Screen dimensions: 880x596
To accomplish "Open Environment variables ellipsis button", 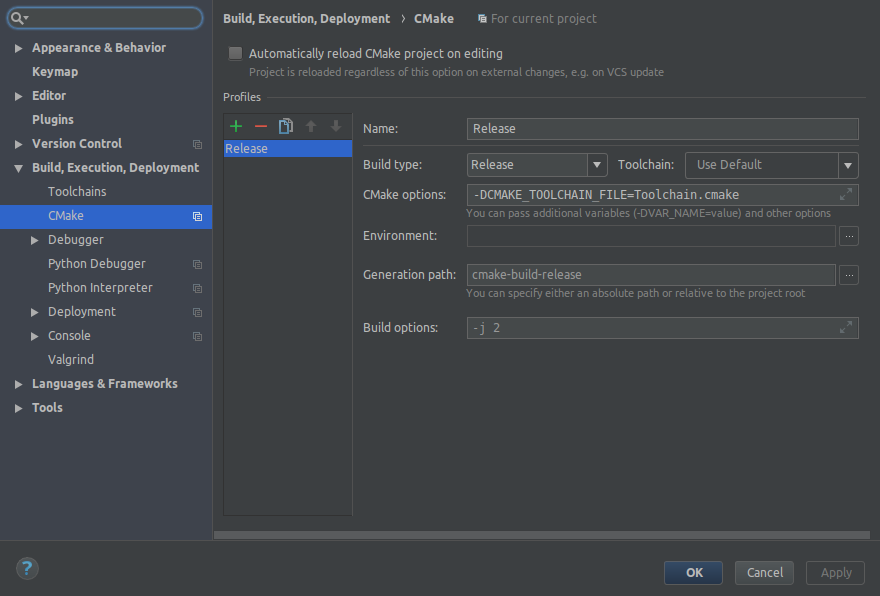I will pyautogui.click(x=849, y=236).
